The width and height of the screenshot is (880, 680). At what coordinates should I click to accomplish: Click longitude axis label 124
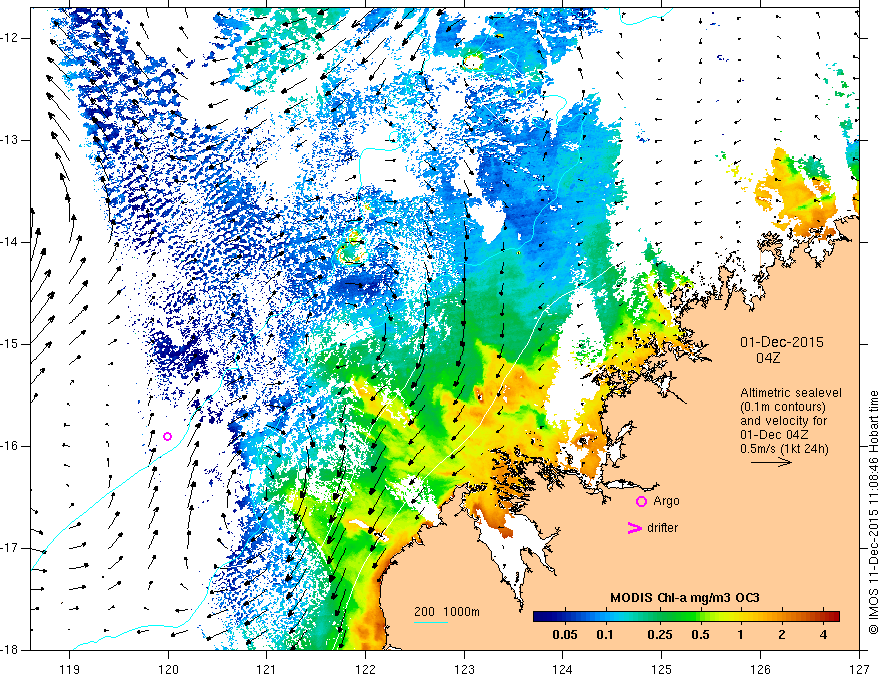click(x=563, y=669)
